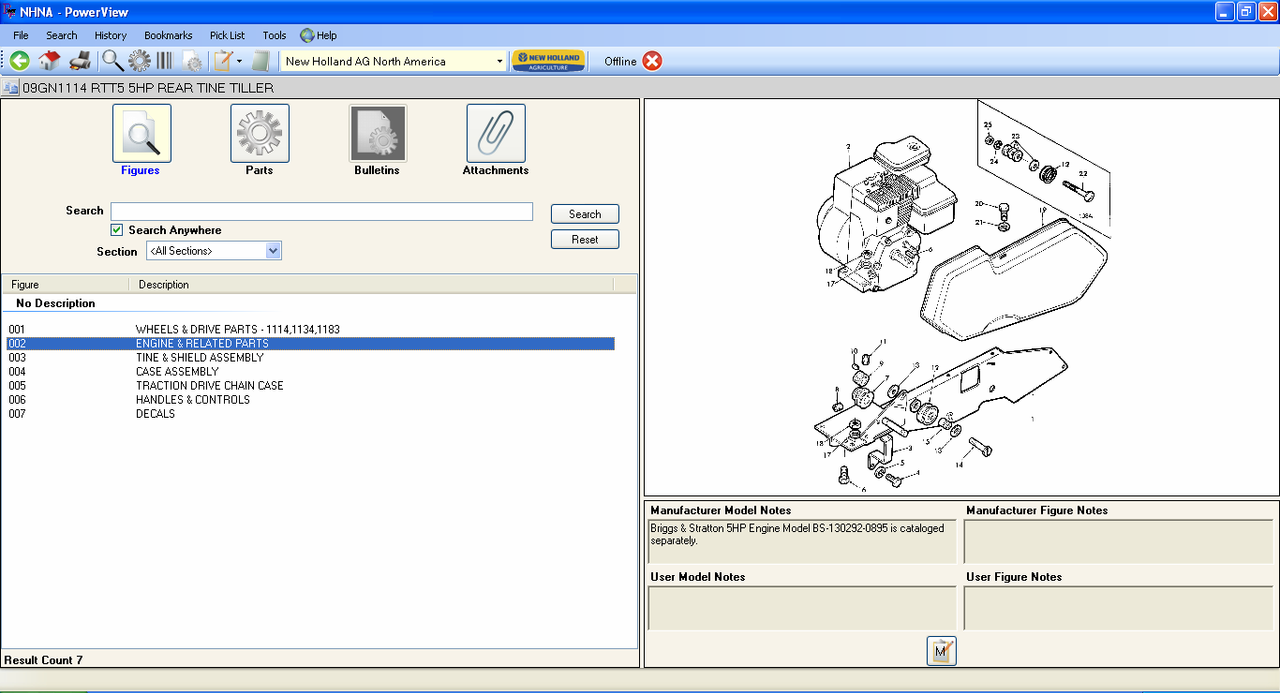This screenshot has width=1280, height=693.
Task: Sort by the Figure column header
Action: pyautogui.click(x=66, y=284)
